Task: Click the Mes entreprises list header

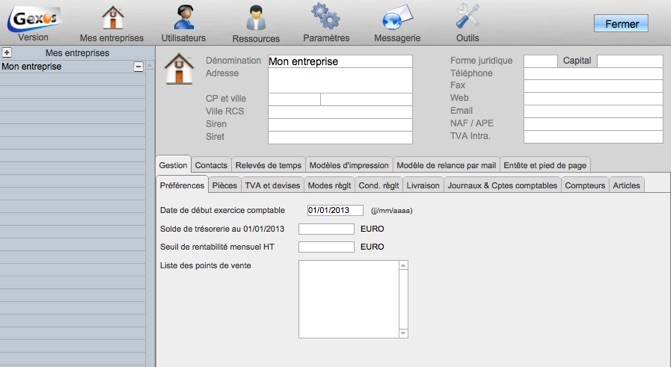Action: (x=77, y=53)
